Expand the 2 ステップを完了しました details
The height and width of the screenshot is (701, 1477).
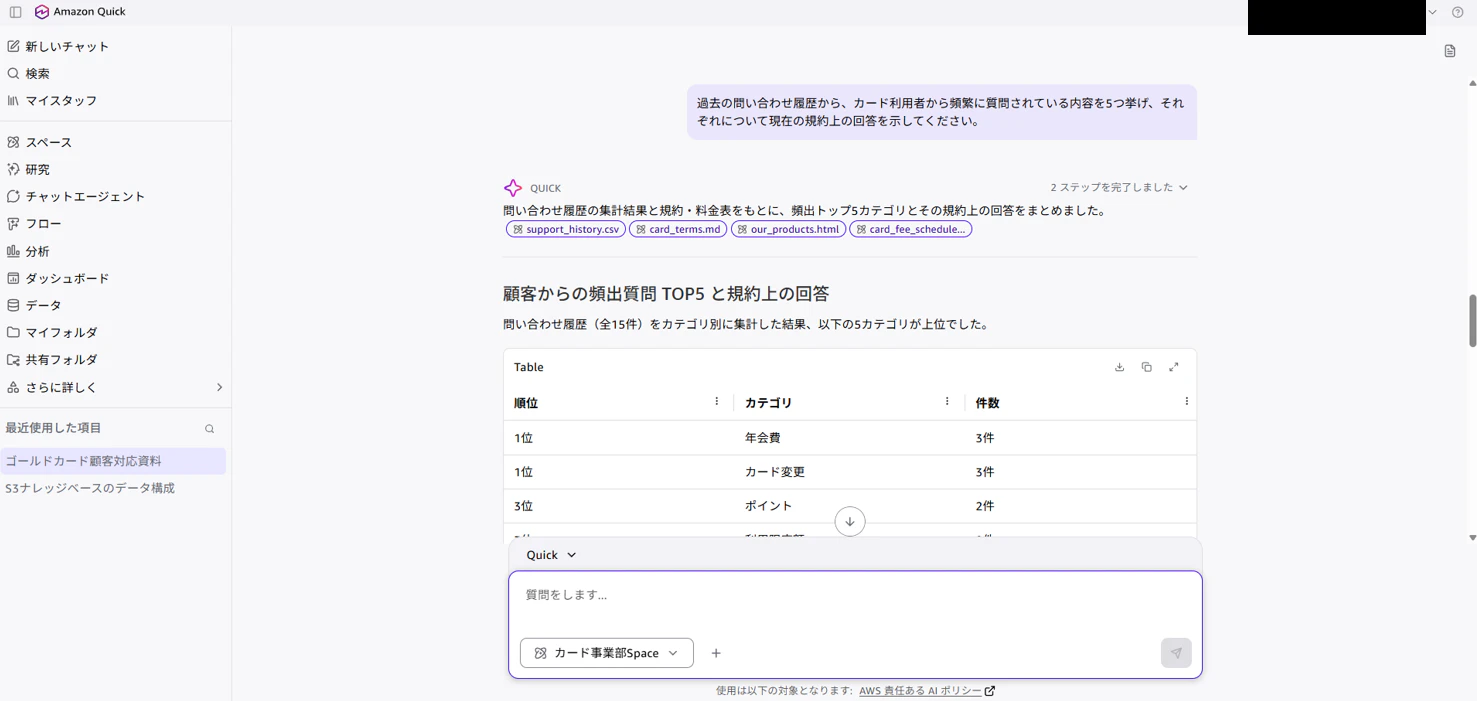[x=1119, y=187]
